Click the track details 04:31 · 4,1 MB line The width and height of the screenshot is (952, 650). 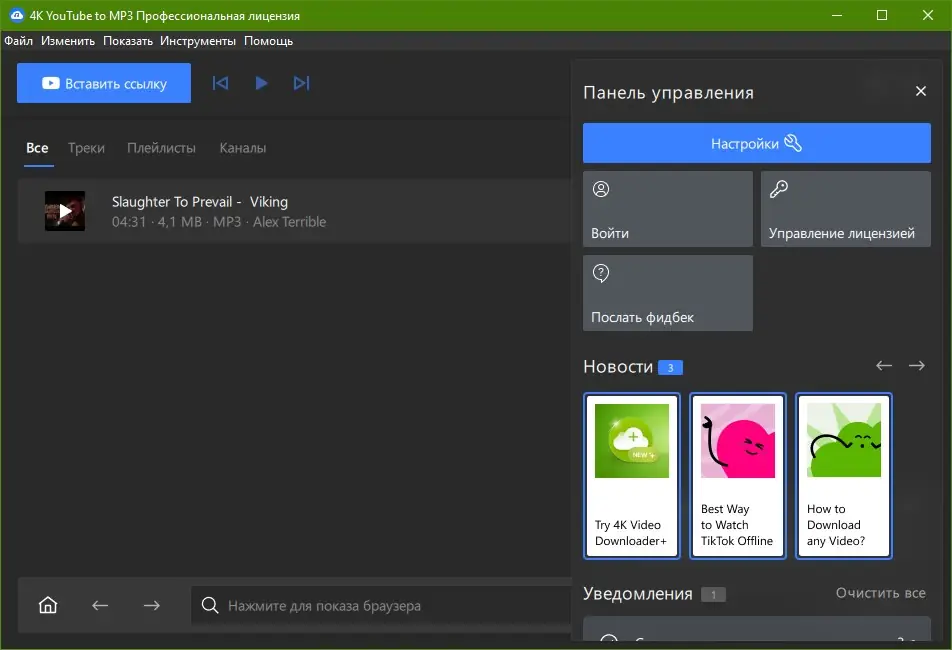click(219, 222)
